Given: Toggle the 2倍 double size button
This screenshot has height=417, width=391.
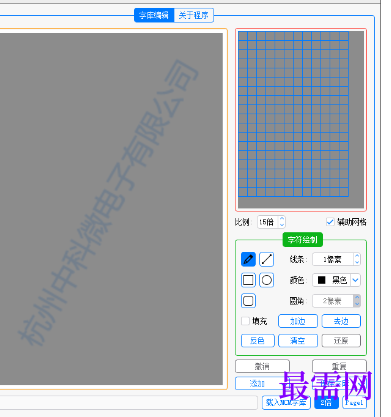Looking at the screenshot, I should pos(326,403).
